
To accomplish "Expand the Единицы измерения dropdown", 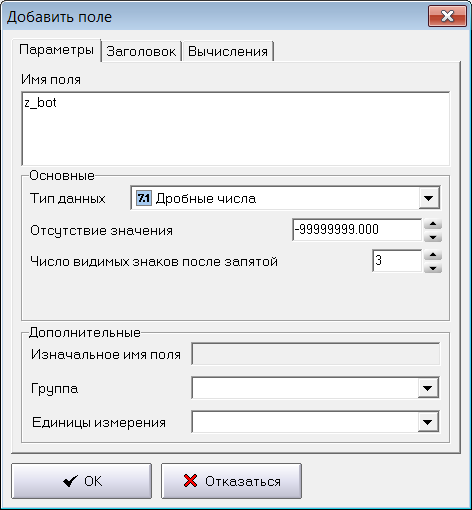I will 428,422.
